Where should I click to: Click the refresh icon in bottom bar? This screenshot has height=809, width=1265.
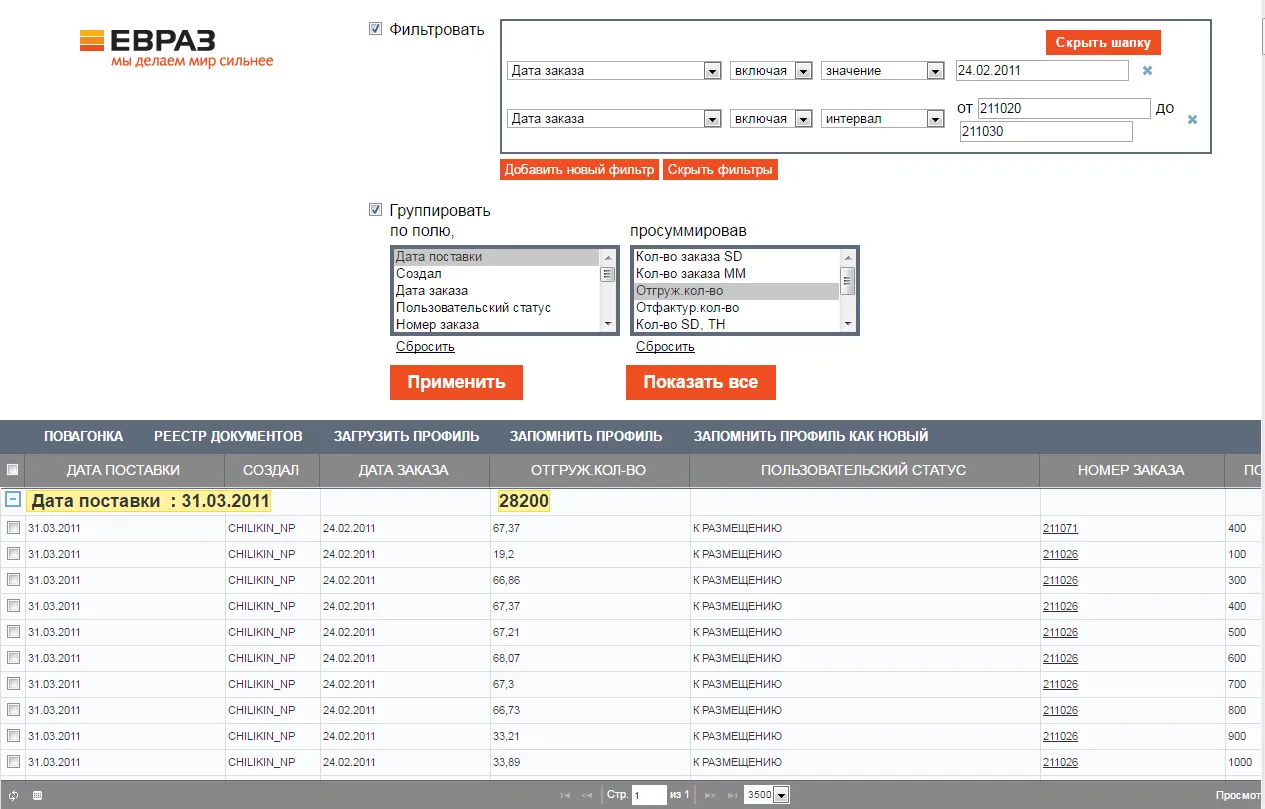(x=14, y=795)
